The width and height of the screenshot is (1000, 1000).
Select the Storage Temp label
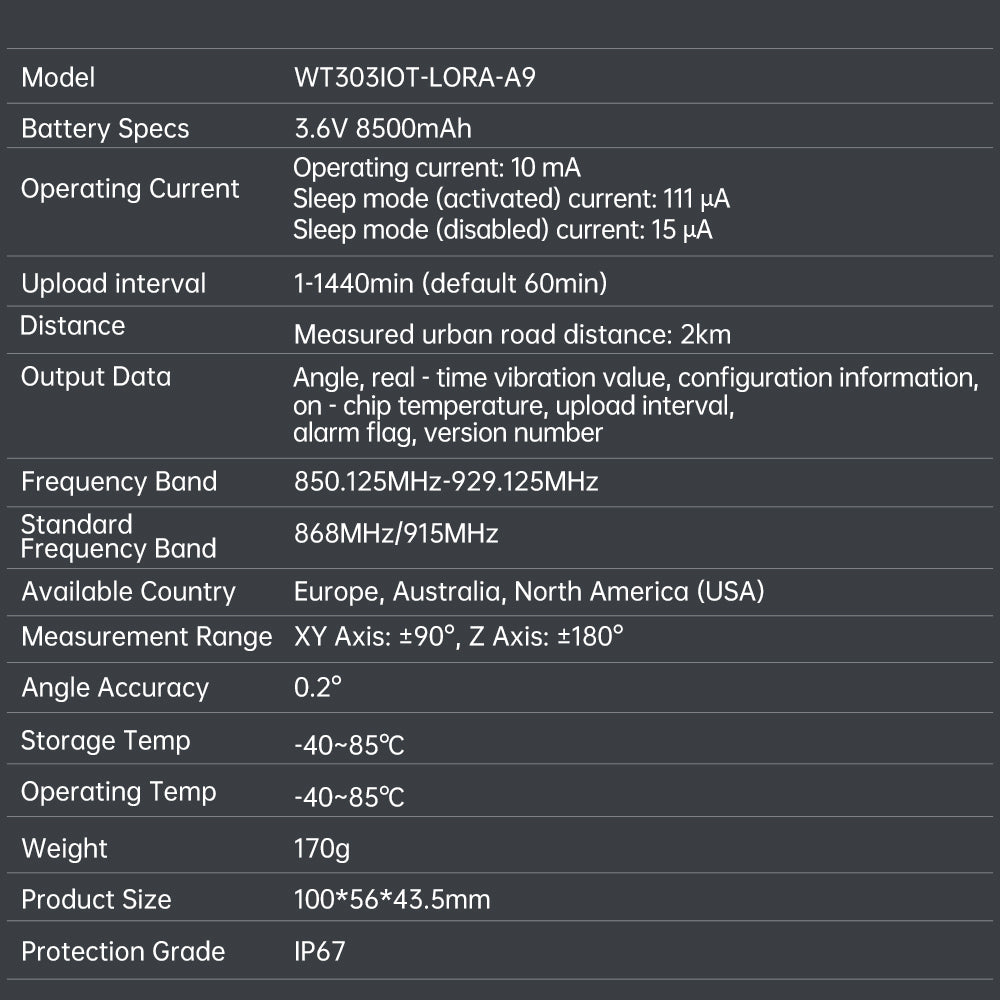(105, 741)
